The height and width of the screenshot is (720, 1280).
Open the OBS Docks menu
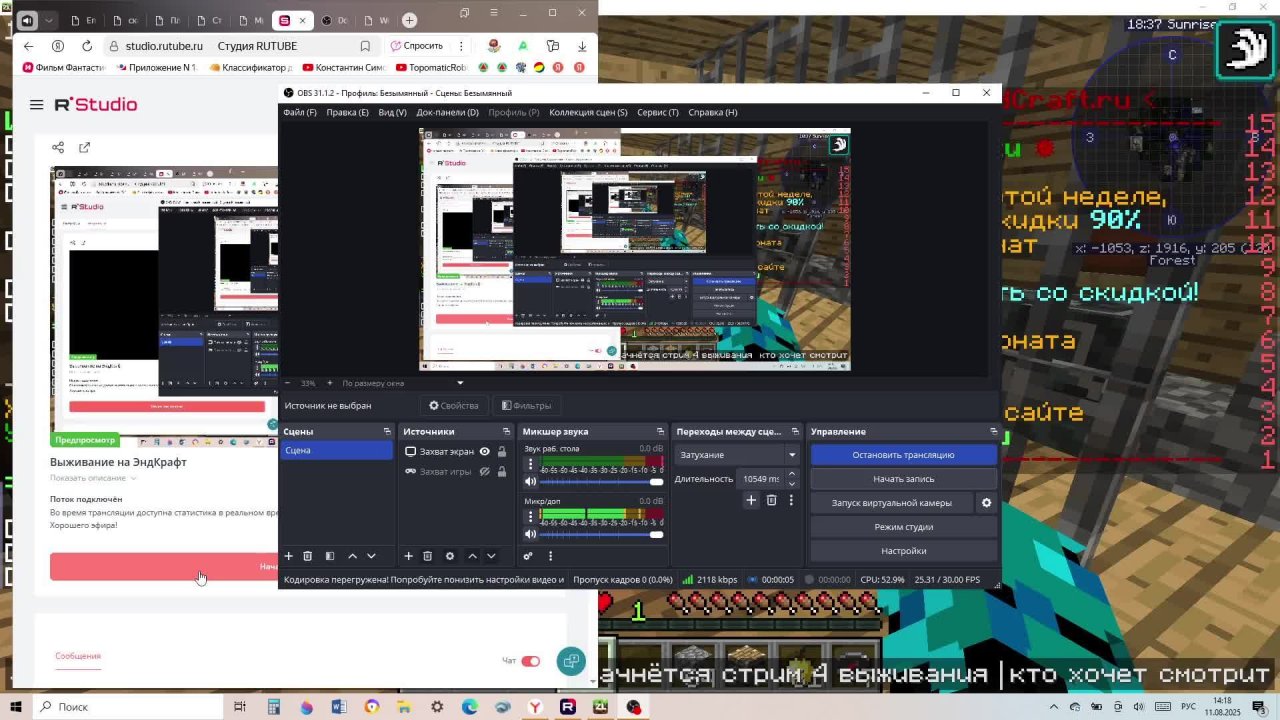(447, 112)
